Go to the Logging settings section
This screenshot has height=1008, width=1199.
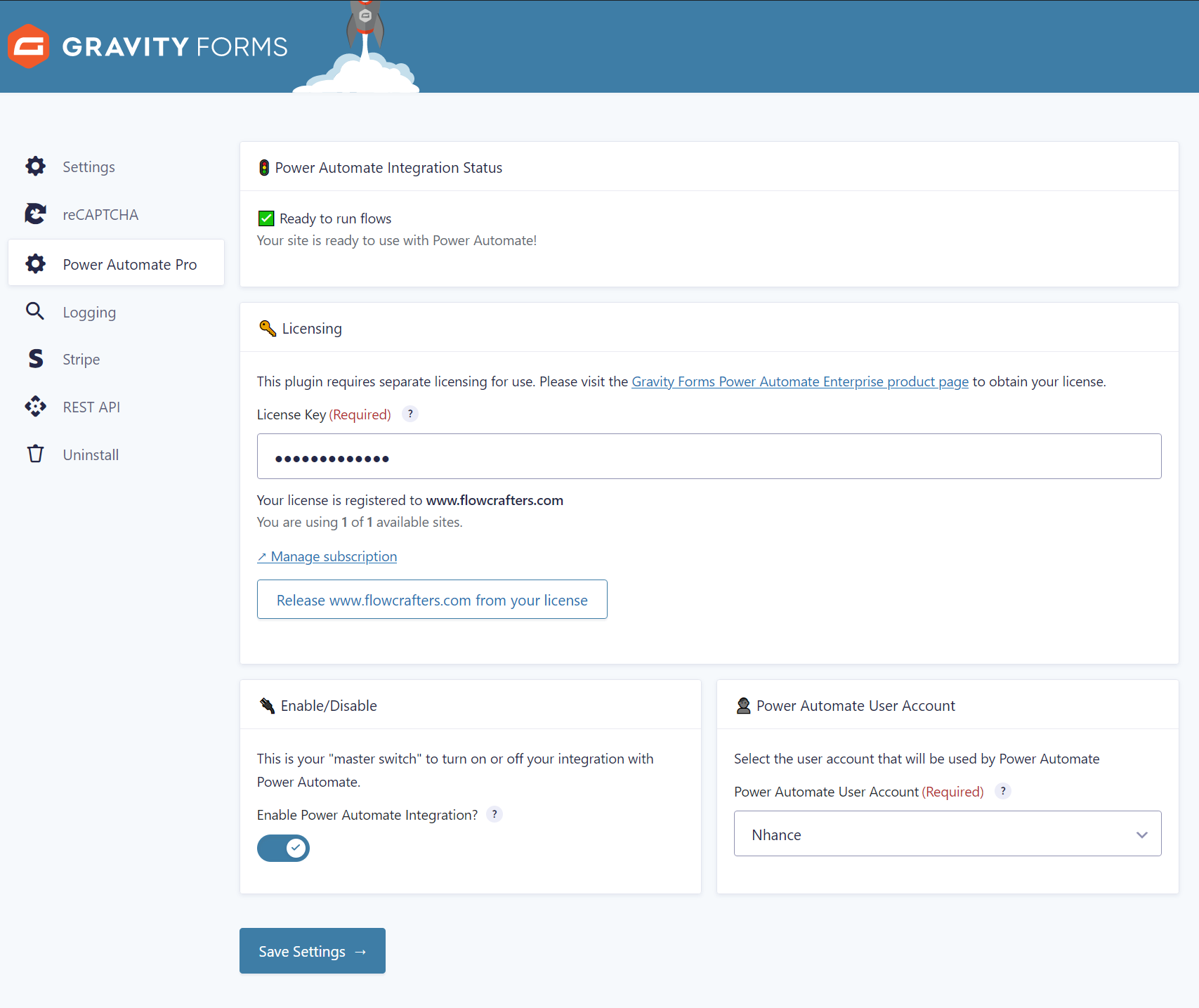[x=89, y=313]
